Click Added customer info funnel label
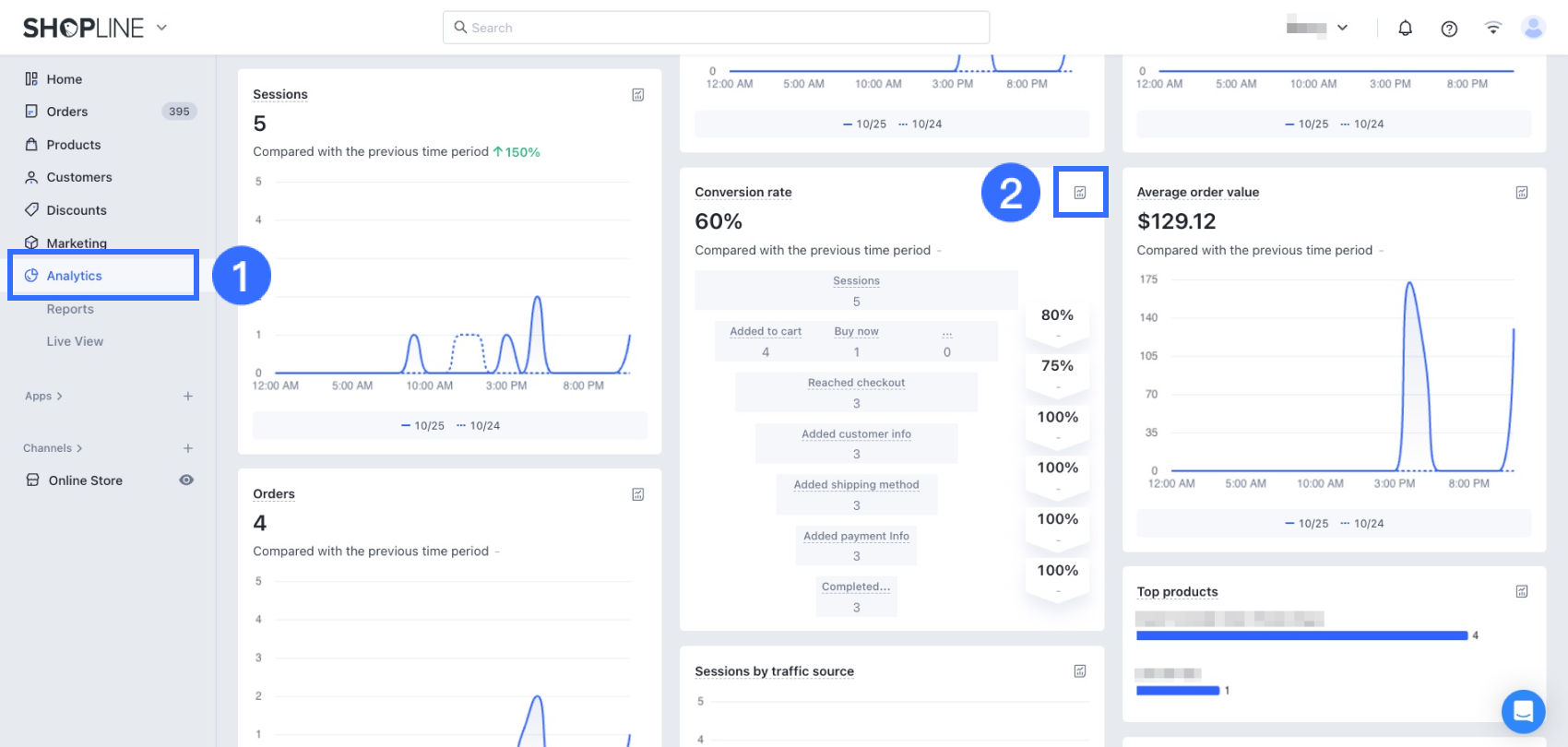 [x=856, y=433]
